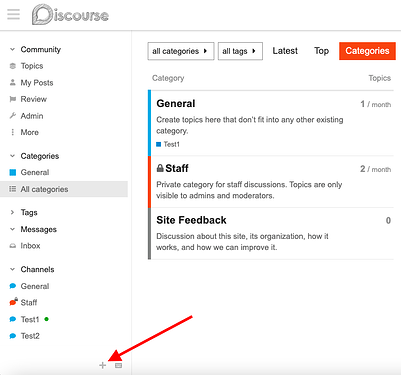This screenshot has width=401, height=375.
Task: Click the Channels section header text
Action: [x=37, y=269]
